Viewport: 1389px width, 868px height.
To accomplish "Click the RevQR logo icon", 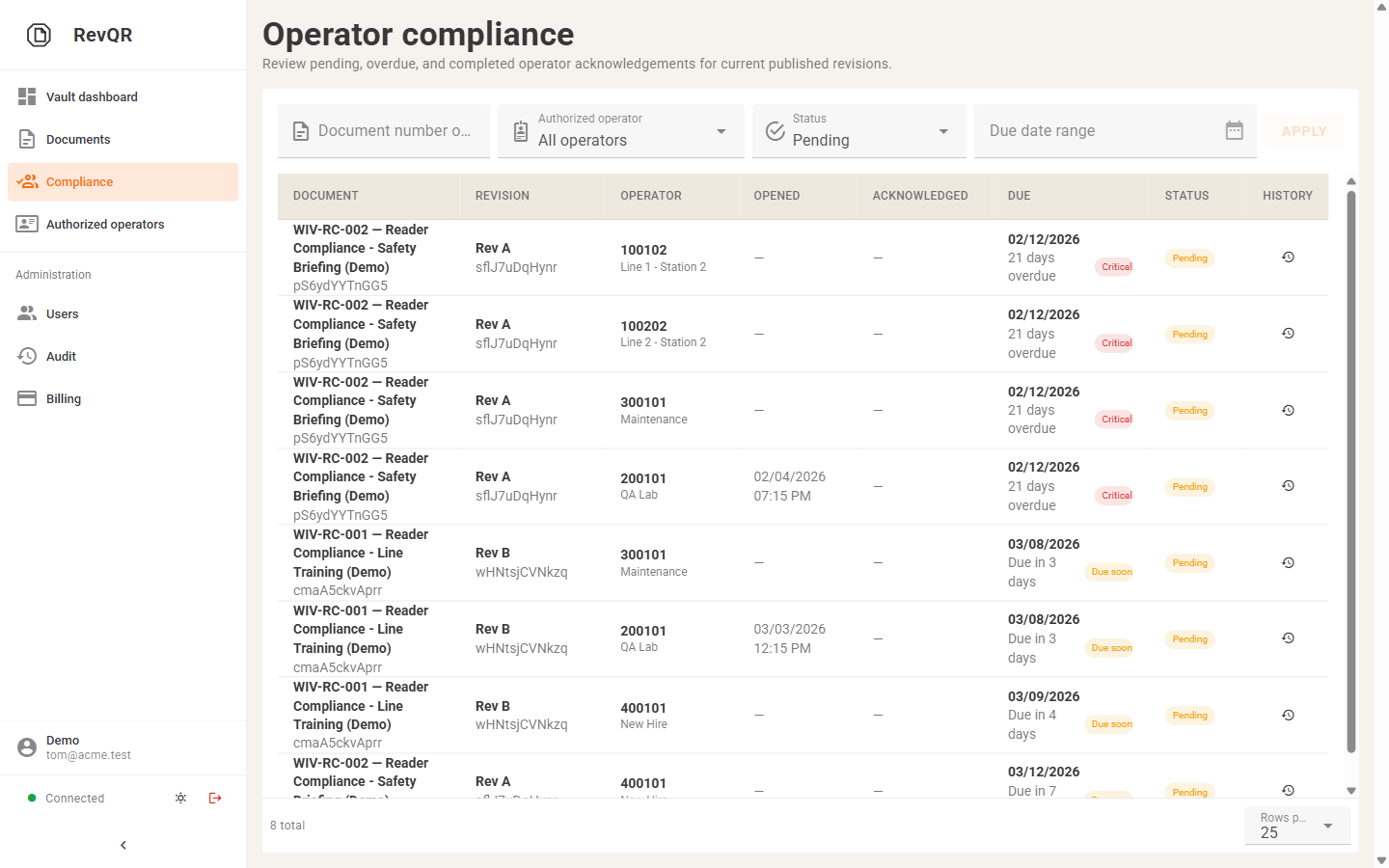I will 39,36.
